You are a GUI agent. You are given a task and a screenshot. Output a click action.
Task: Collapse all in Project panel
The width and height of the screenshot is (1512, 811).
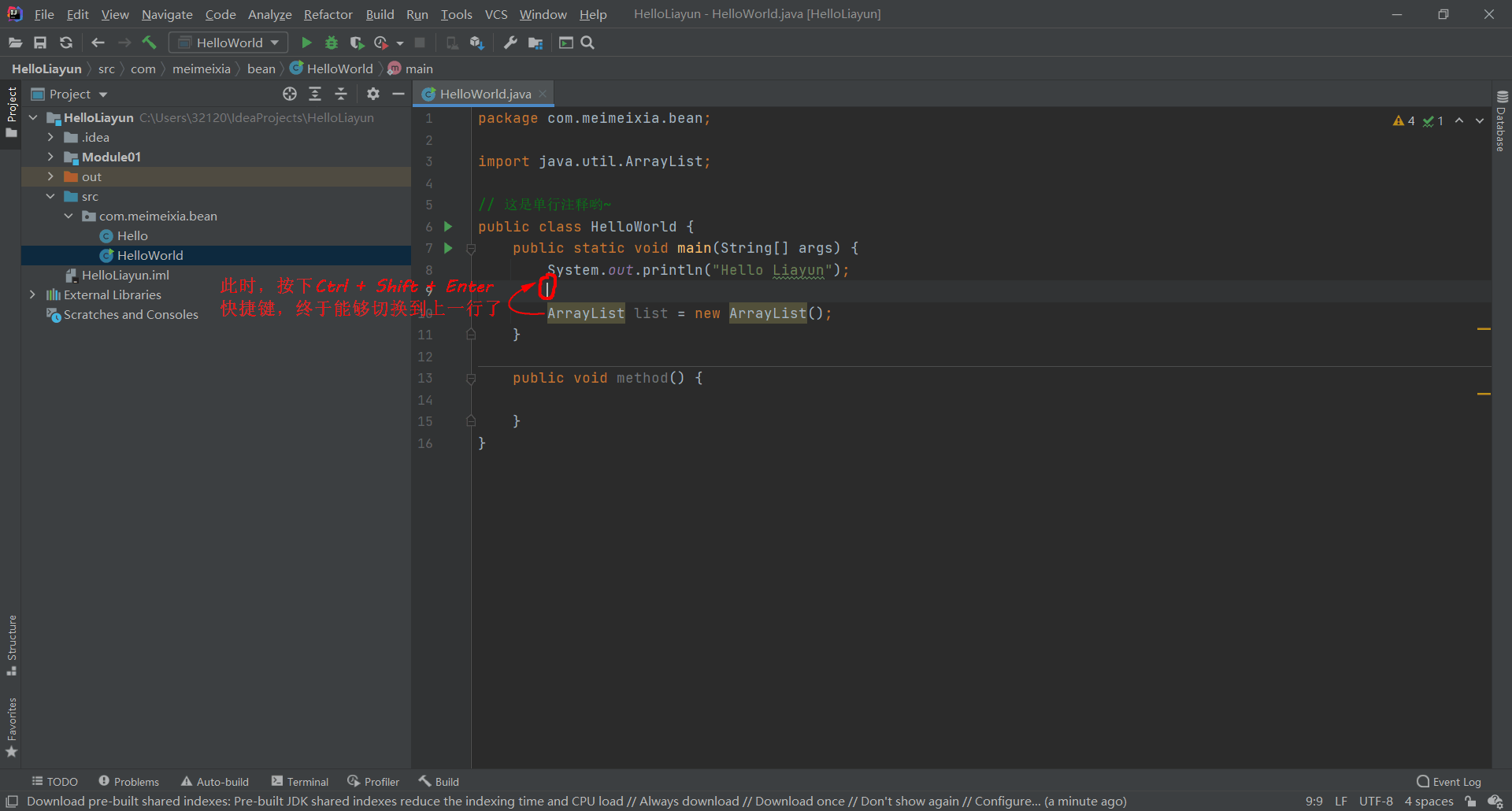[x=341, y=94]
